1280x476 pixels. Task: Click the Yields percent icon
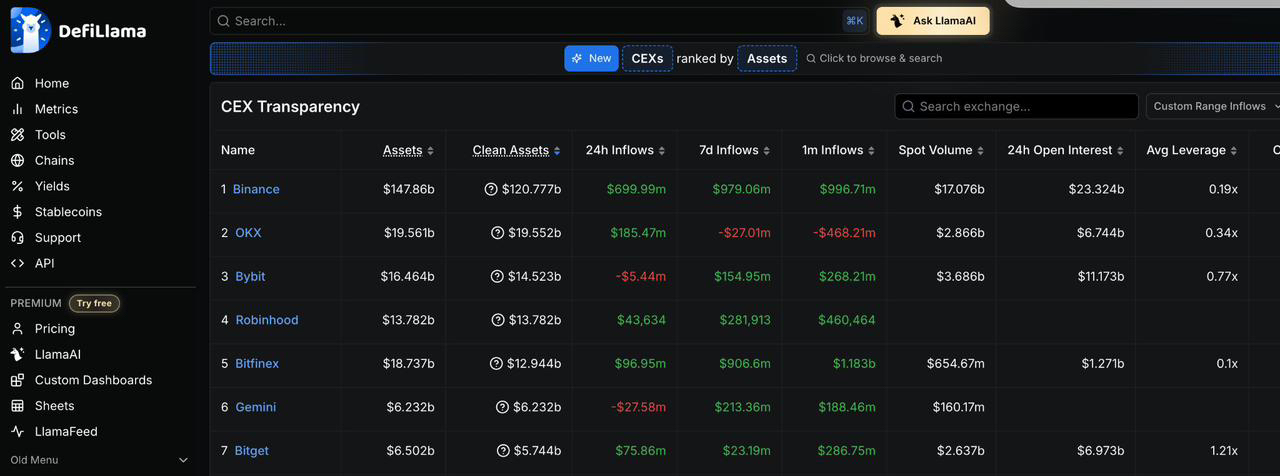pyautogui.click(x=17, y=186)
